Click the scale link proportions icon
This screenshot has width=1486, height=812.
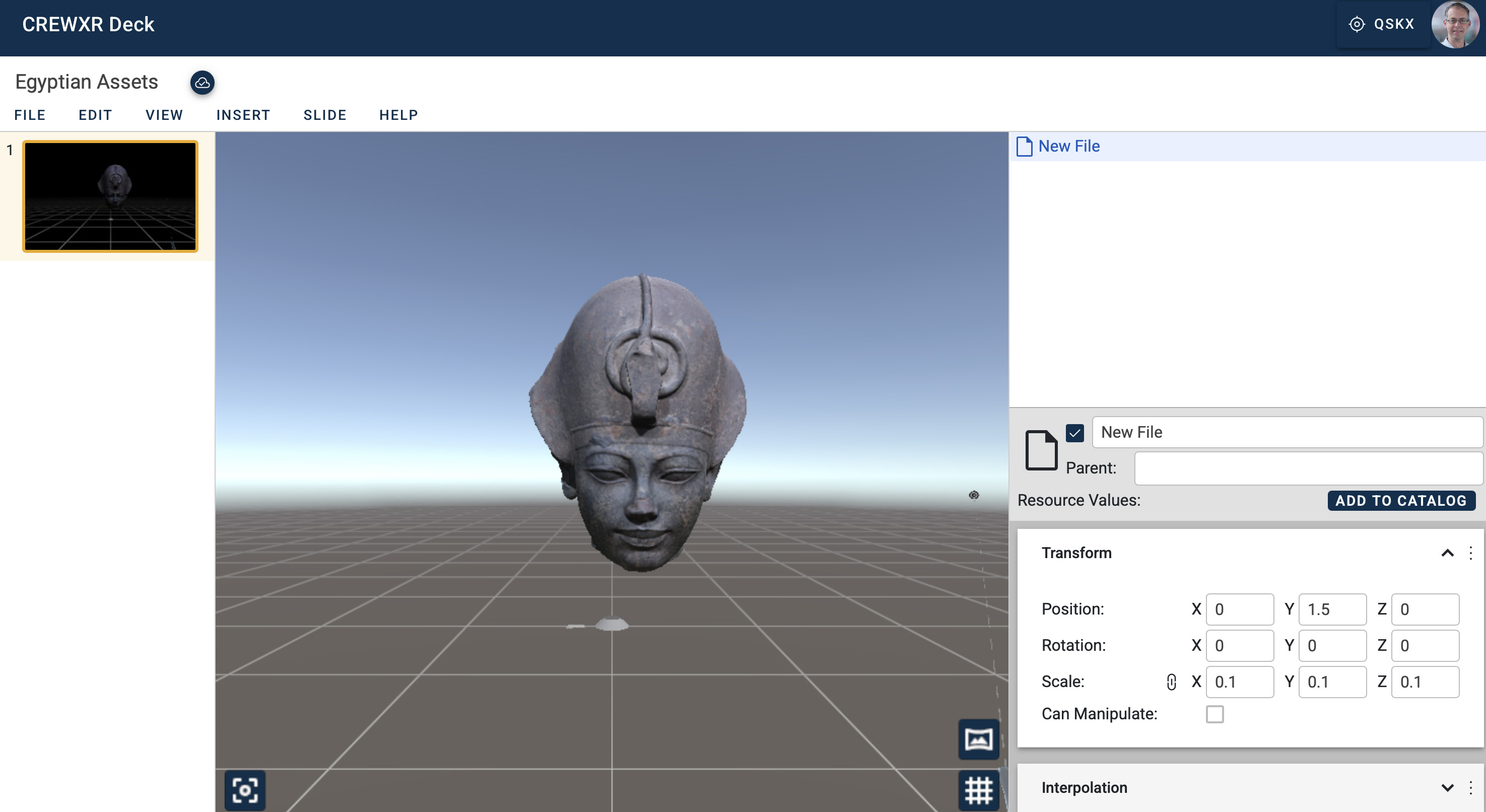(1171, 682)
